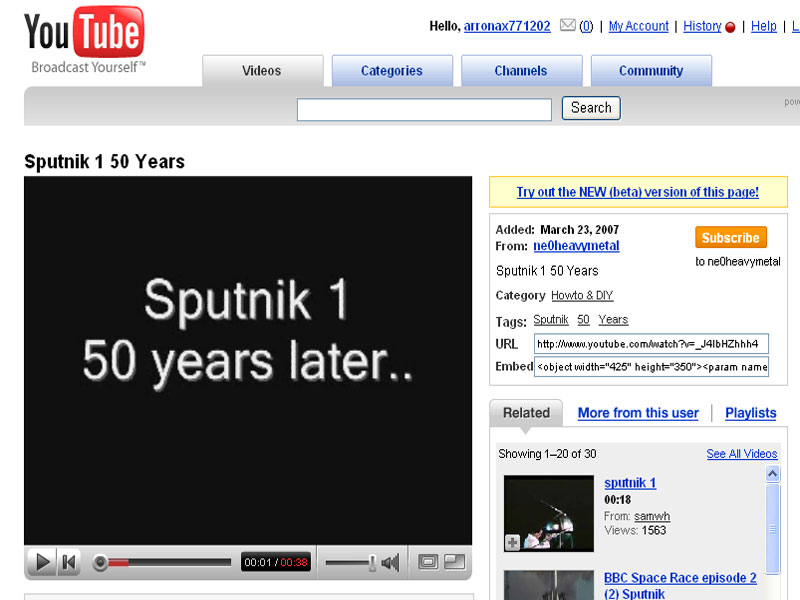800x600 pixels.
Task: Open the inbox (0) message count
Action: click(x=586, y=26)
